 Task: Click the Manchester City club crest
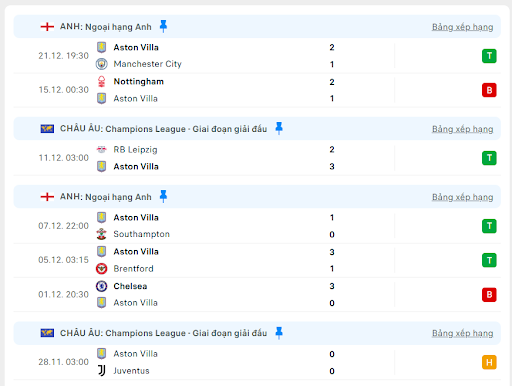click(x=102, y=64)
